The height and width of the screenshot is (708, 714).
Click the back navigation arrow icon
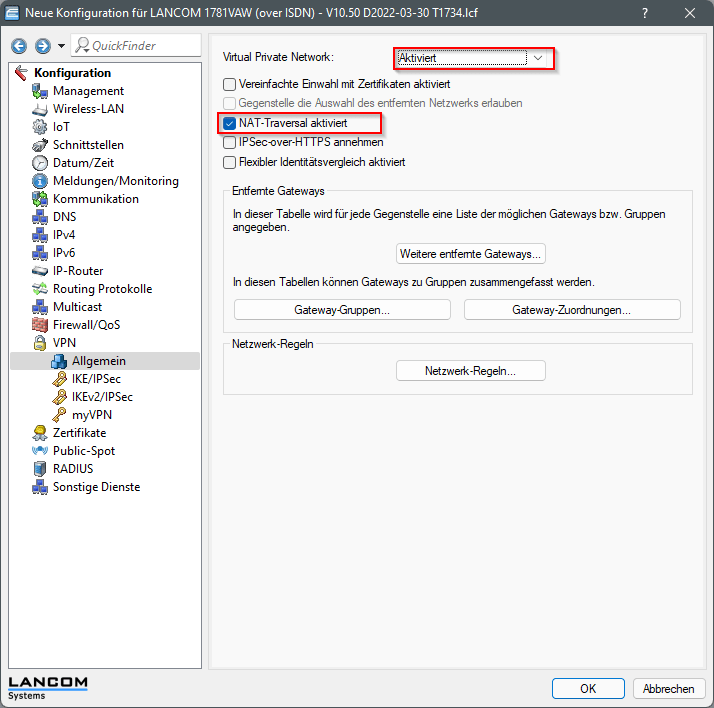tap(19, 46)
